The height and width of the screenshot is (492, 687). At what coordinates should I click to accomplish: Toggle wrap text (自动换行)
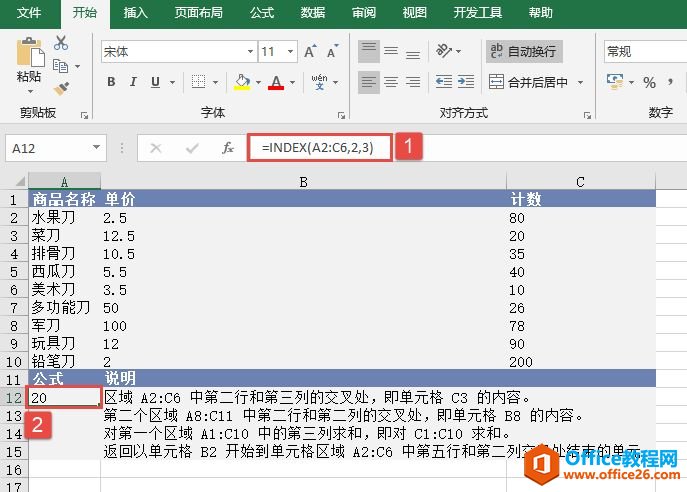(x=524, y=51)
